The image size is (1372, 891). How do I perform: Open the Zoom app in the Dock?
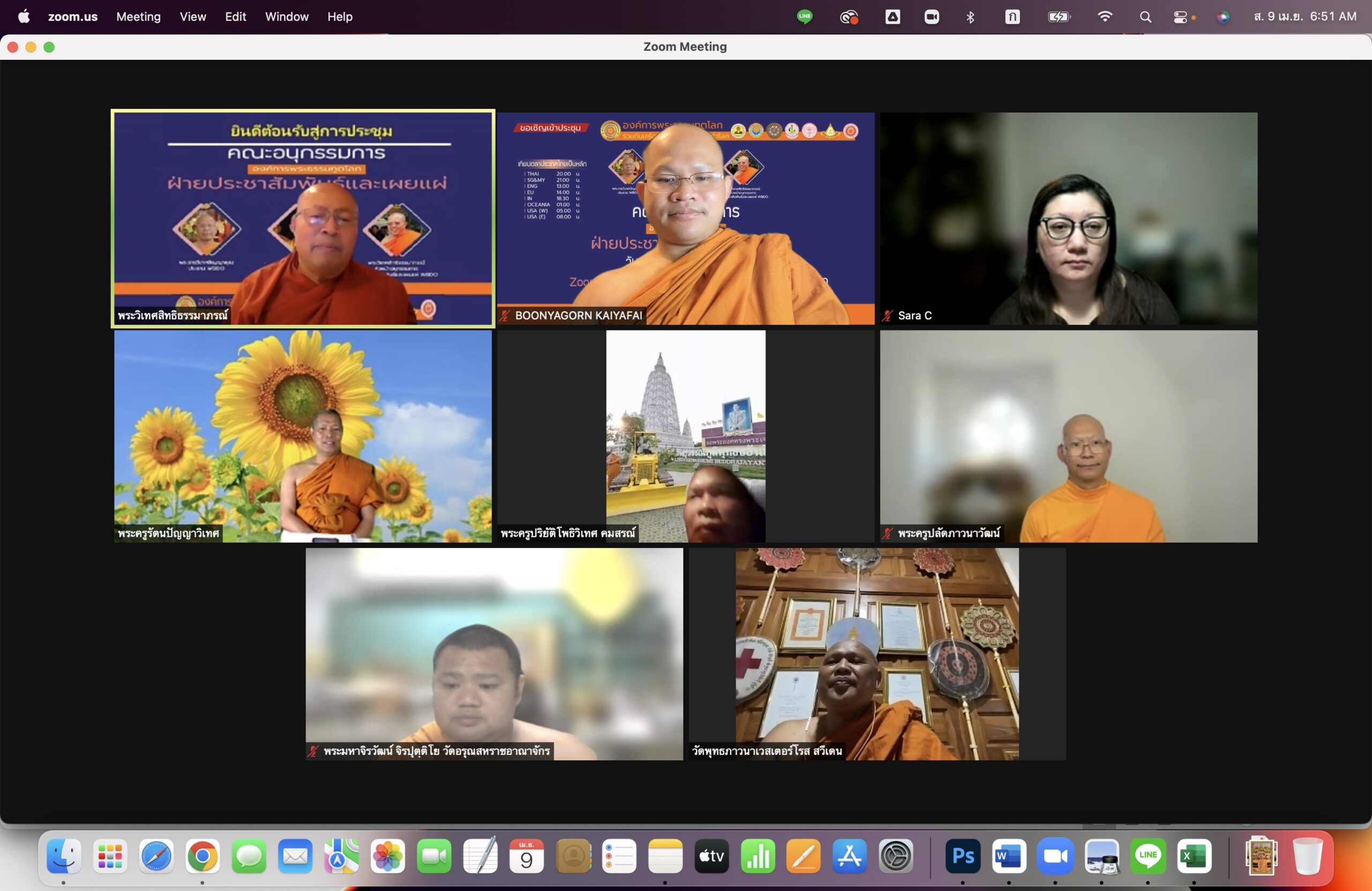[1055, 856]
